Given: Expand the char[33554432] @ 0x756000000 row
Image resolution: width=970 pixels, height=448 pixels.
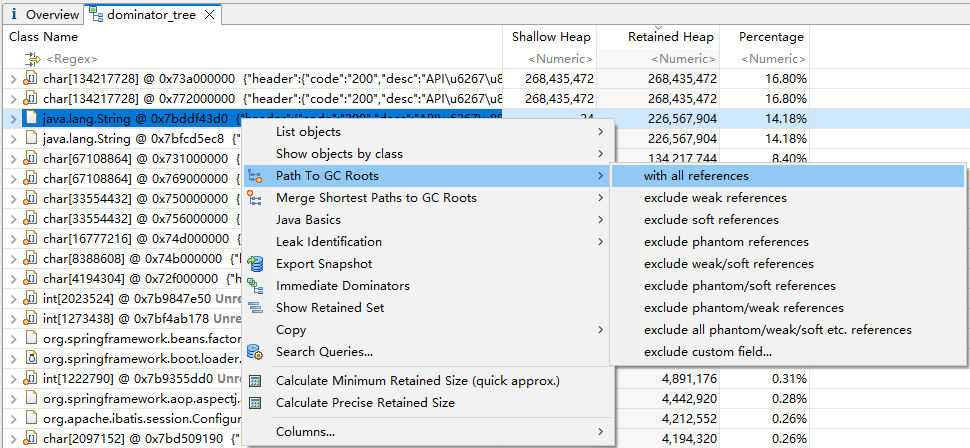Looking at the screenshot, I should point(14,218).
